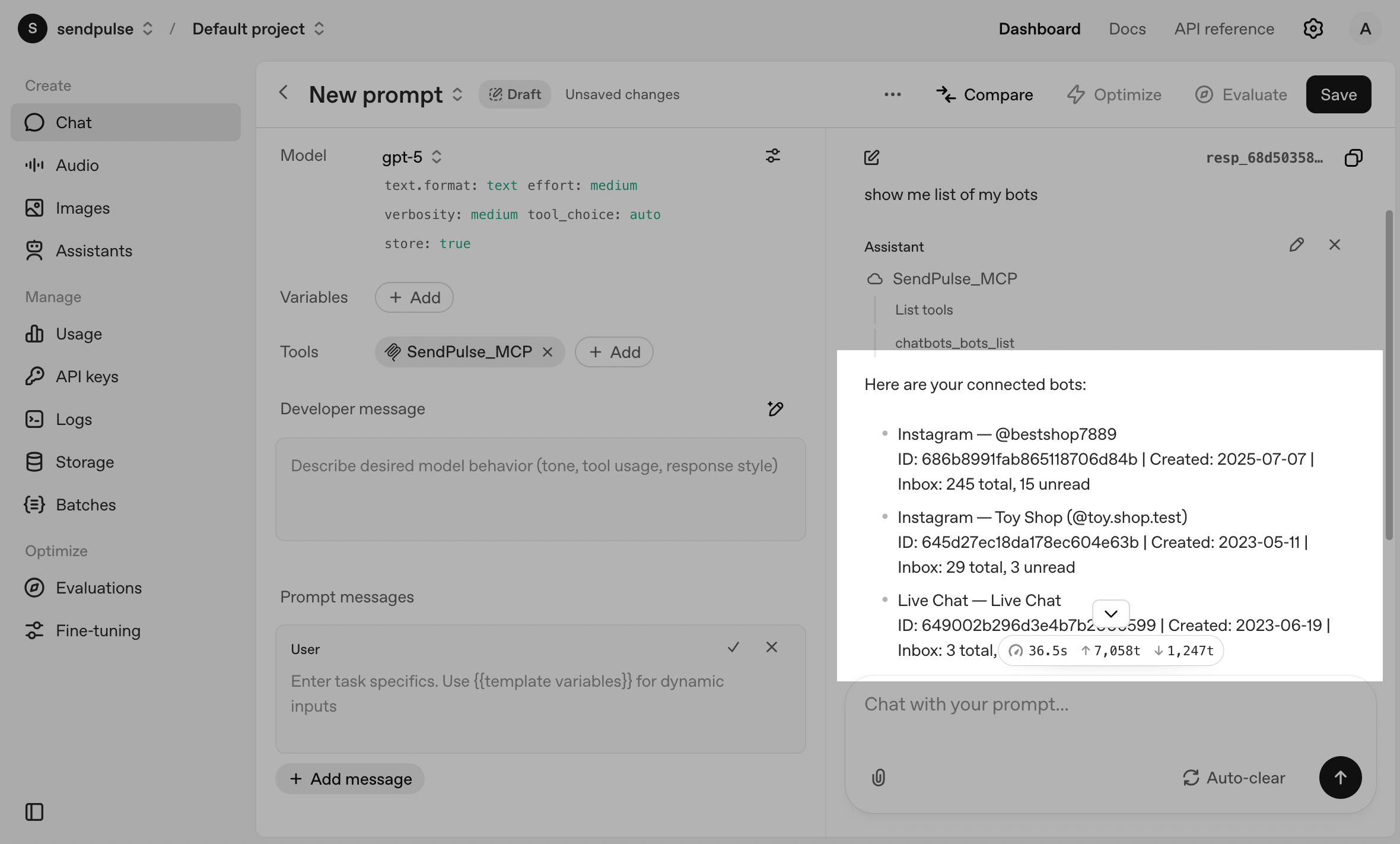Image resolution: width=1400 pixels, height=844 pixels.
Task: Click the Save button
Action: tap(1338, 95)
